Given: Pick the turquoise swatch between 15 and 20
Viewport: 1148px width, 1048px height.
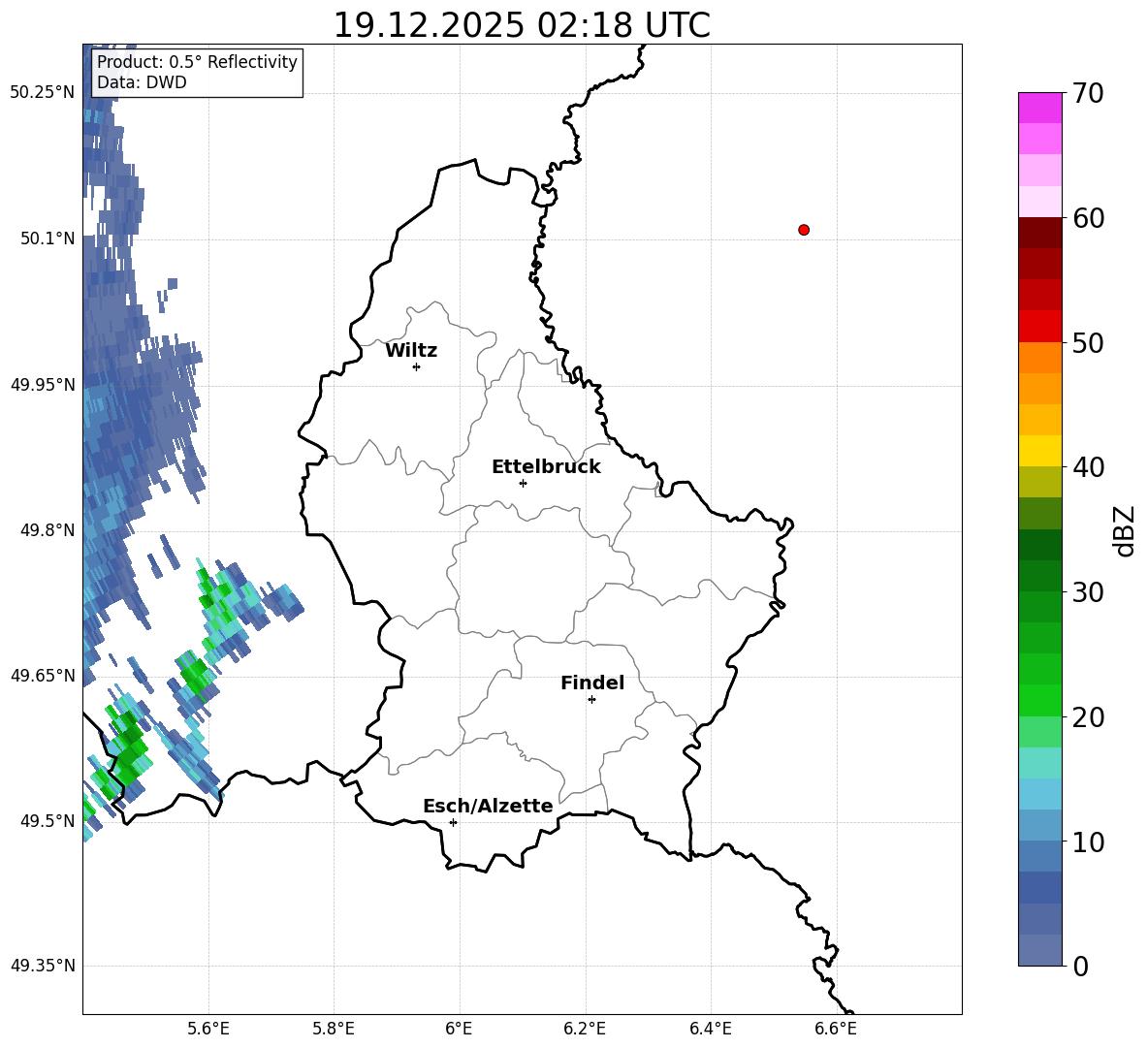Looking at the screenshot, I should 1039,763.
